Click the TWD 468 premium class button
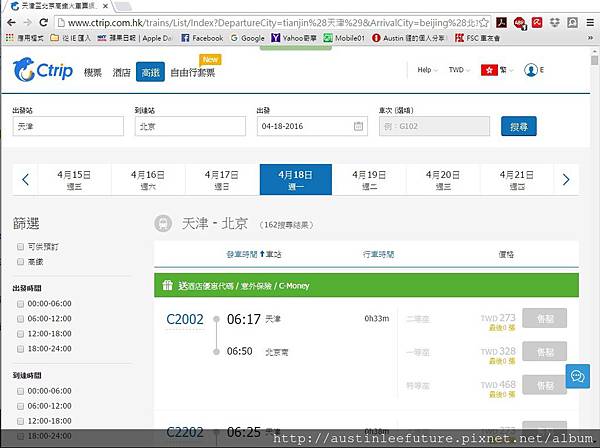 pos(545,385)
